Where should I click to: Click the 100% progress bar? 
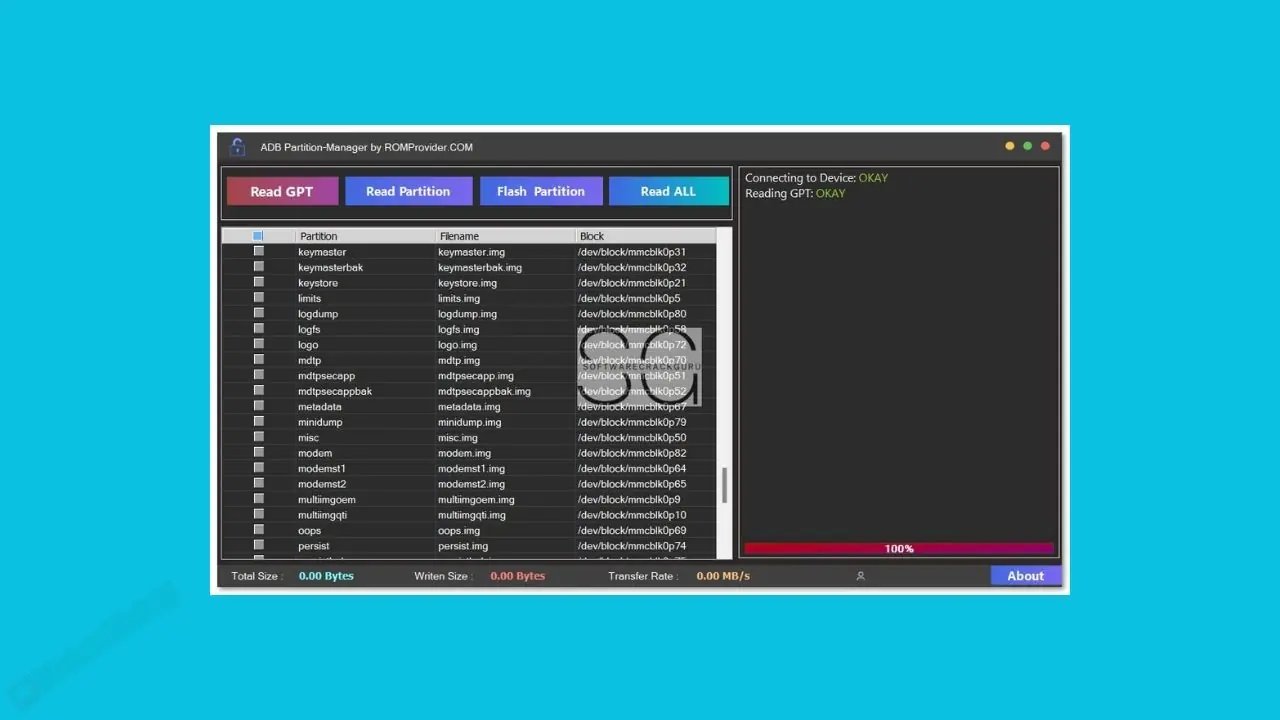pos(899,549)
